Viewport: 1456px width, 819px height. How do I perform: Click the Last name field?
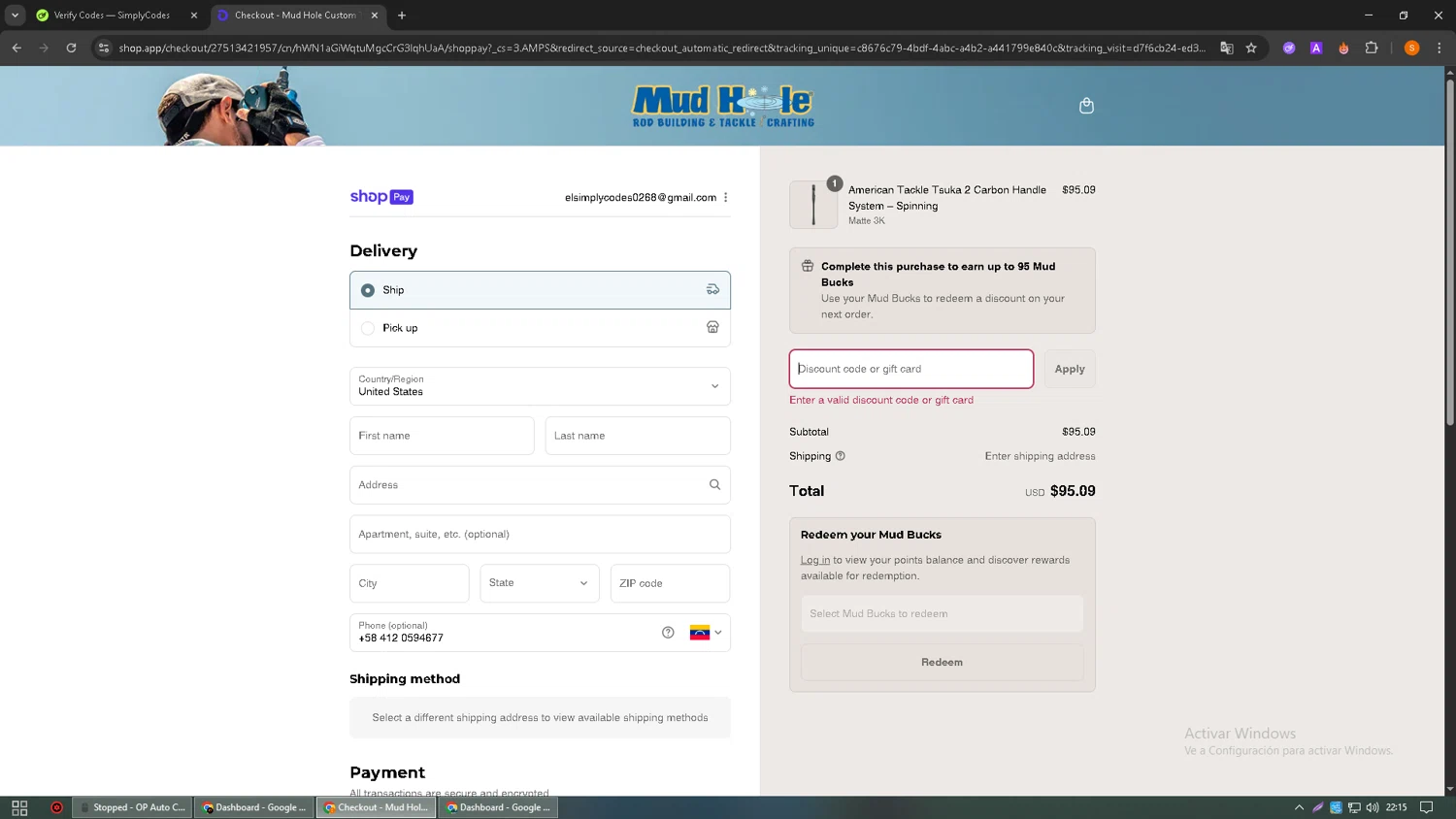point(638,436)
